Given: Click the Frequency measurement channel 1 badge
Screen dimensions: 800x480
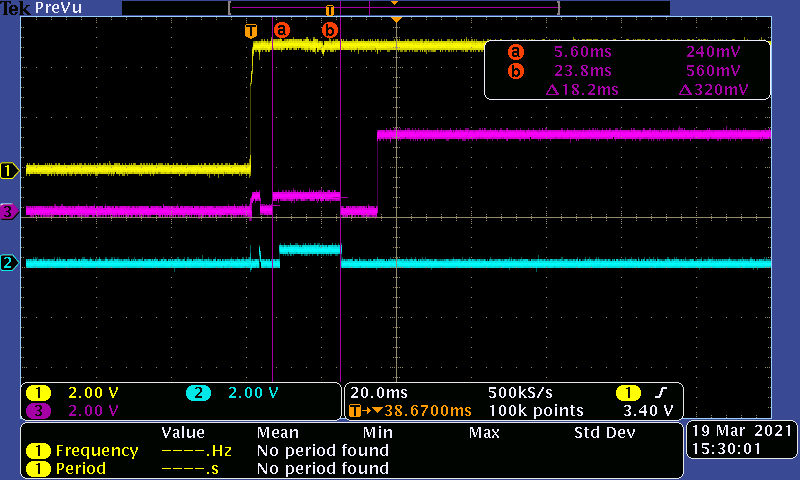Looking at the screenshot, I should click(x=38, y=450).
